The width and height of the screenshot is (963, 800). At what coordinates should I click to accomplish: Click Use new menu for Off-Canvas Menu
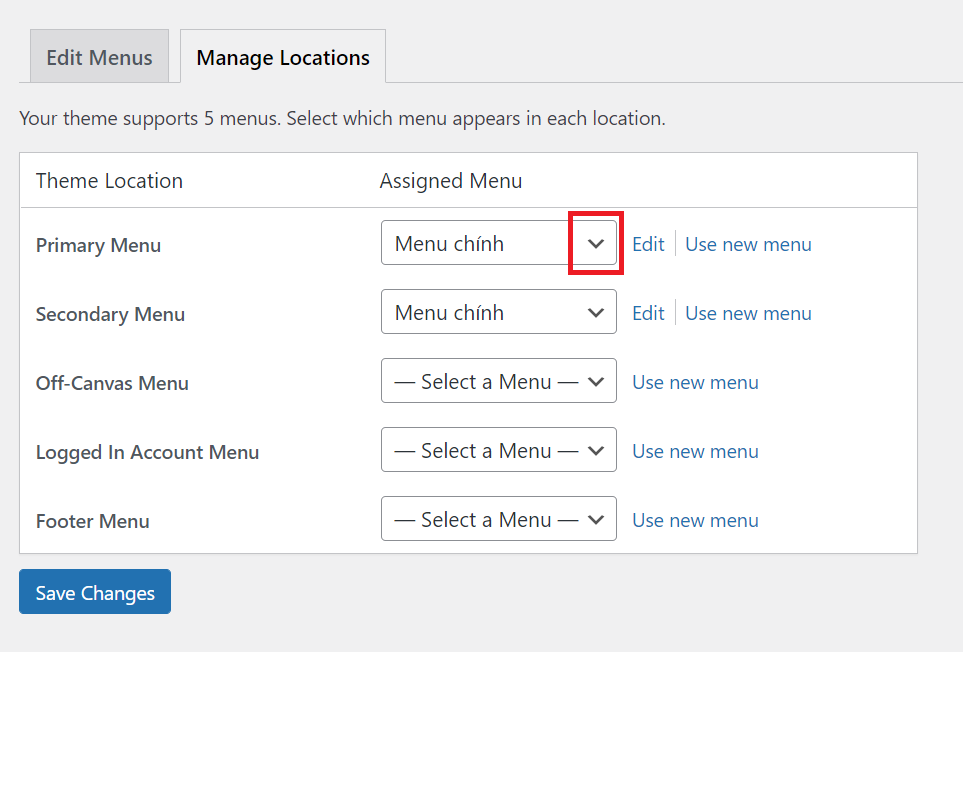click(695, 382)
